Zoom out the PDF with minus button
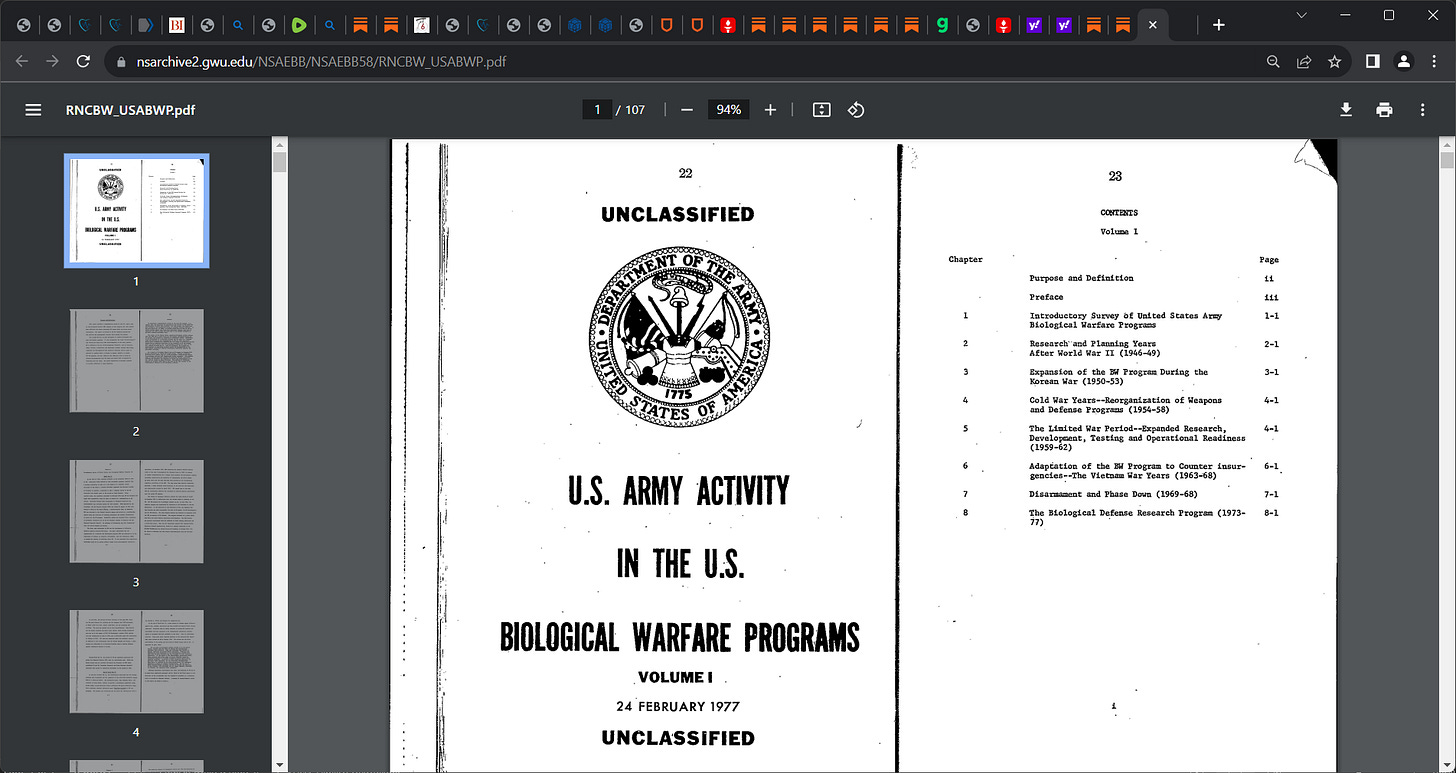Screen dimensions: 1456x773 [687, 110]
